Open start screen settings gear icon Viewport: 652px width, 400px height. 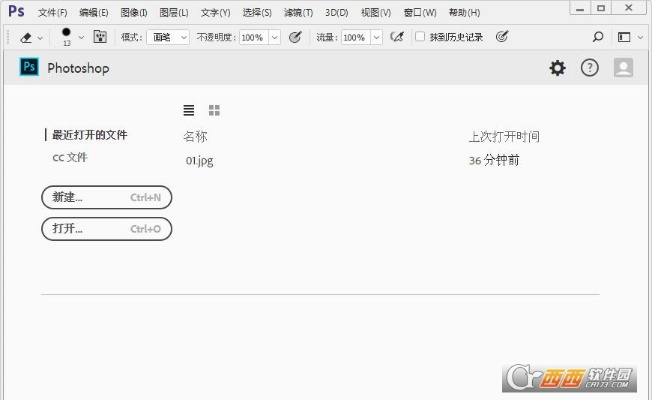click(x=557, y=67)
